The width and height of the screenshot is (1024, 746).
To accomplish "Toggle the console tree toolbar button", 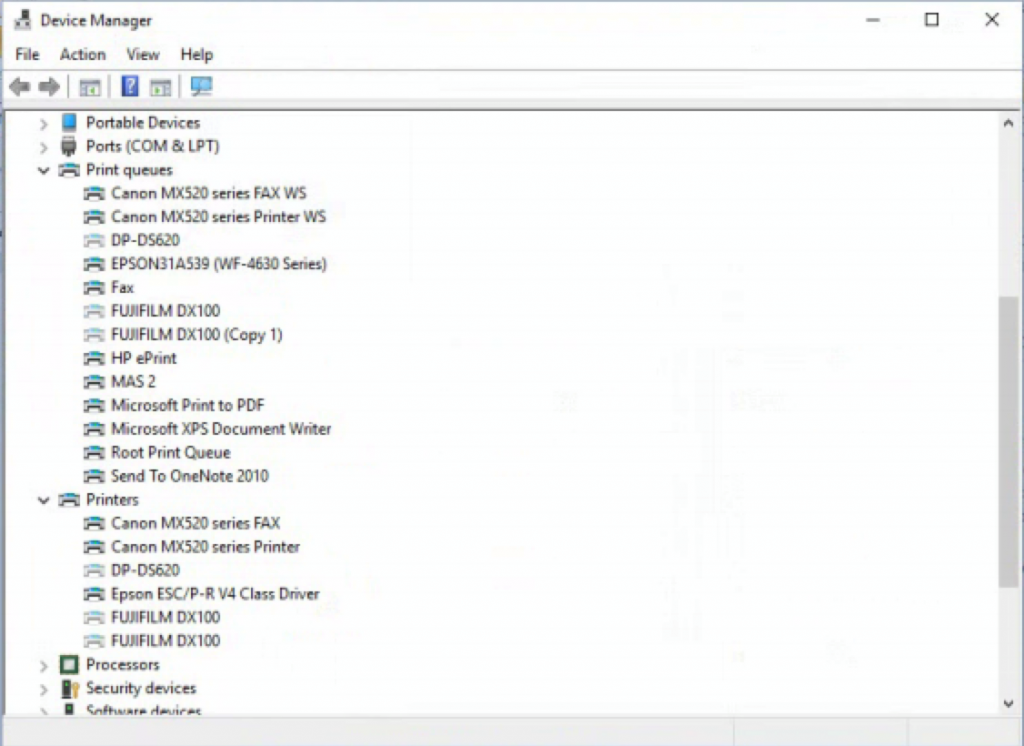I will [89, 86].
